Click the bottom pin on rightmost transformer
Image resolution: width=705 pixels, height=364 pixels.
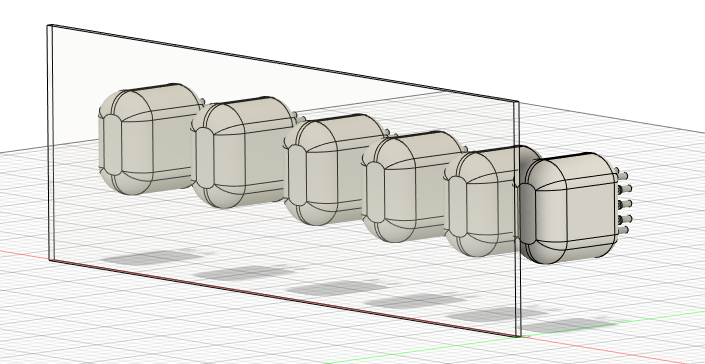tap(623, 231)
